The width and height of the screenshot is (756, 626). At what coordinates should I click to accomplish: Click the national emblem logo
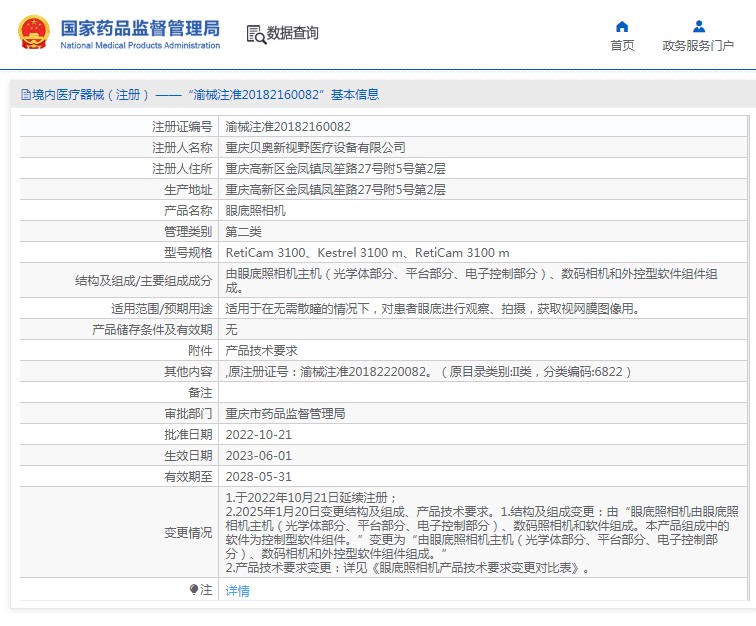tap(34, 32)
